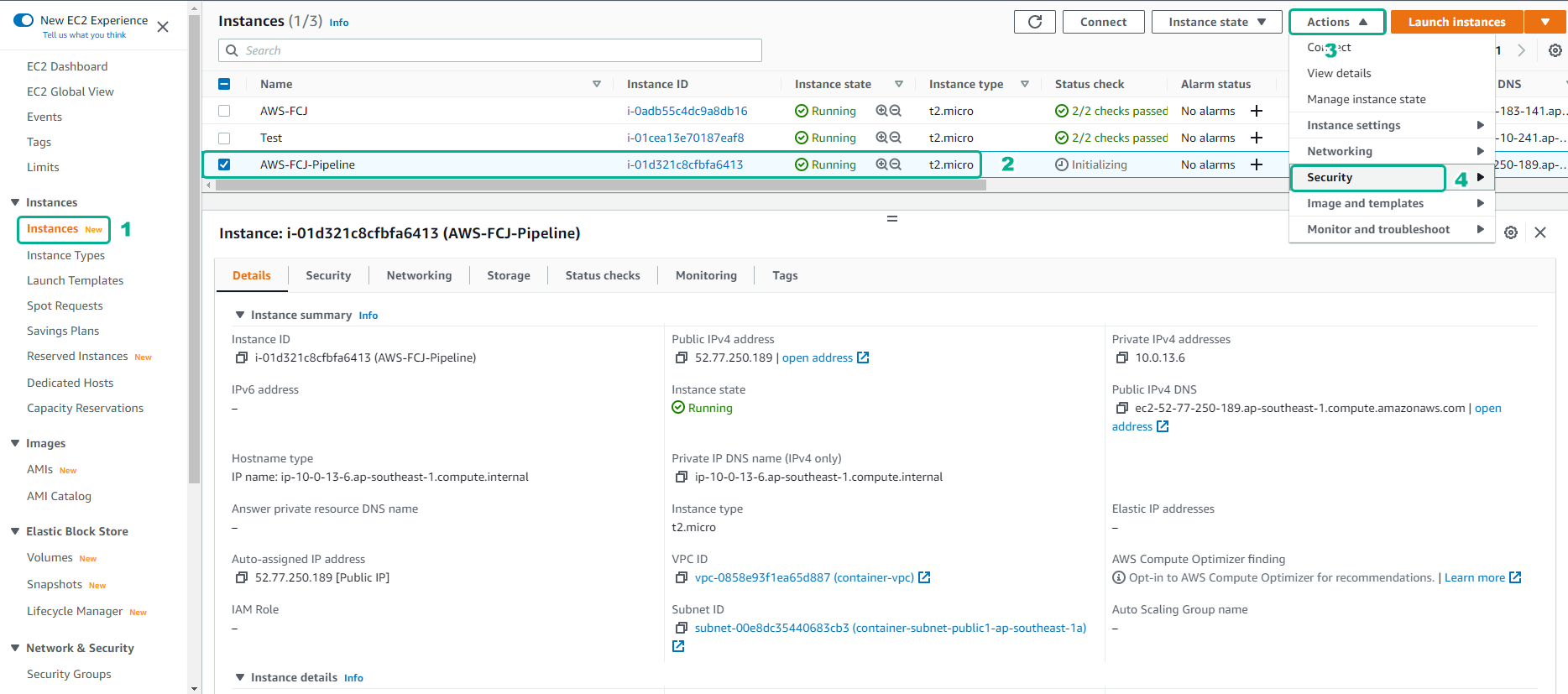This screenshot has height=694, width=1568.
Task: Select the AWS-FCJ instance checkbox
Action: coord(224,111)
